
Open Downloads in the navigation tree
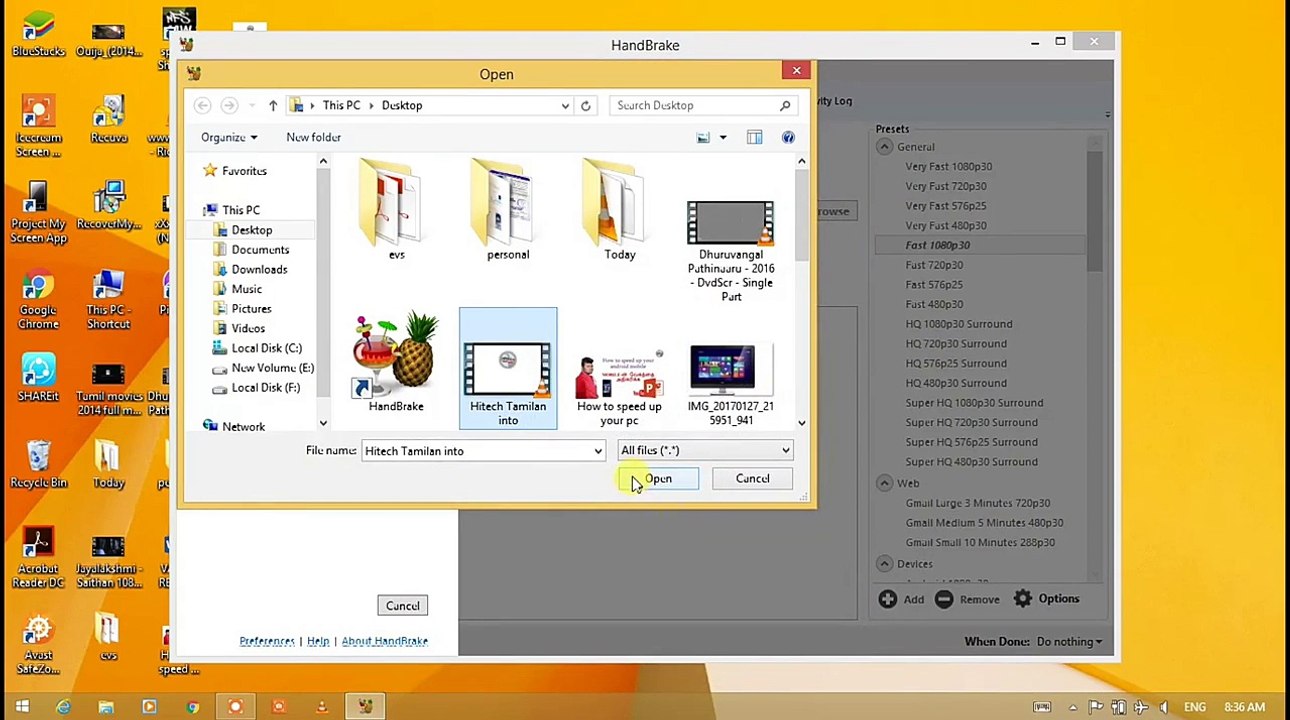click(x=259, y=269)
